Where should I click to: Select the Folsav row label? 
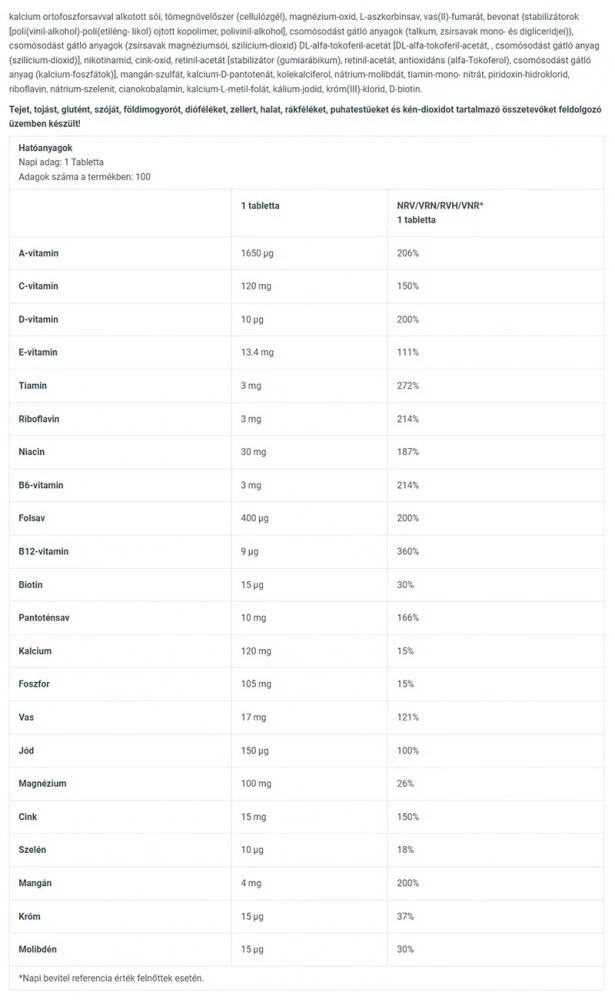click(x=33, y=518)
